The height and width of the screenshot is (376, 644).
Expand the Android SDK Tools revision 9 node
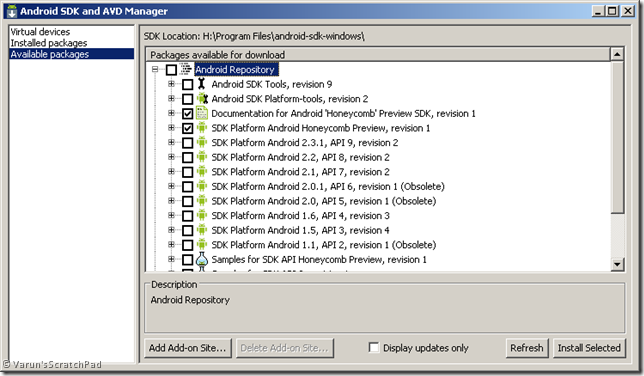[x=171, y=84]
